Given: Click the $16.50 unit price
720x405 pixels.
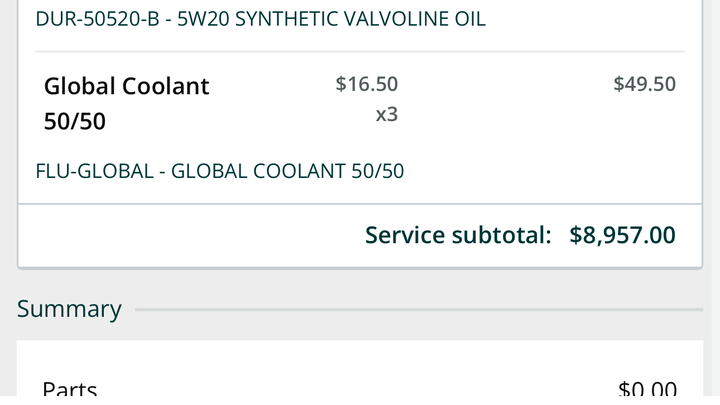Looking at the screenshot, I should (366, 84).
